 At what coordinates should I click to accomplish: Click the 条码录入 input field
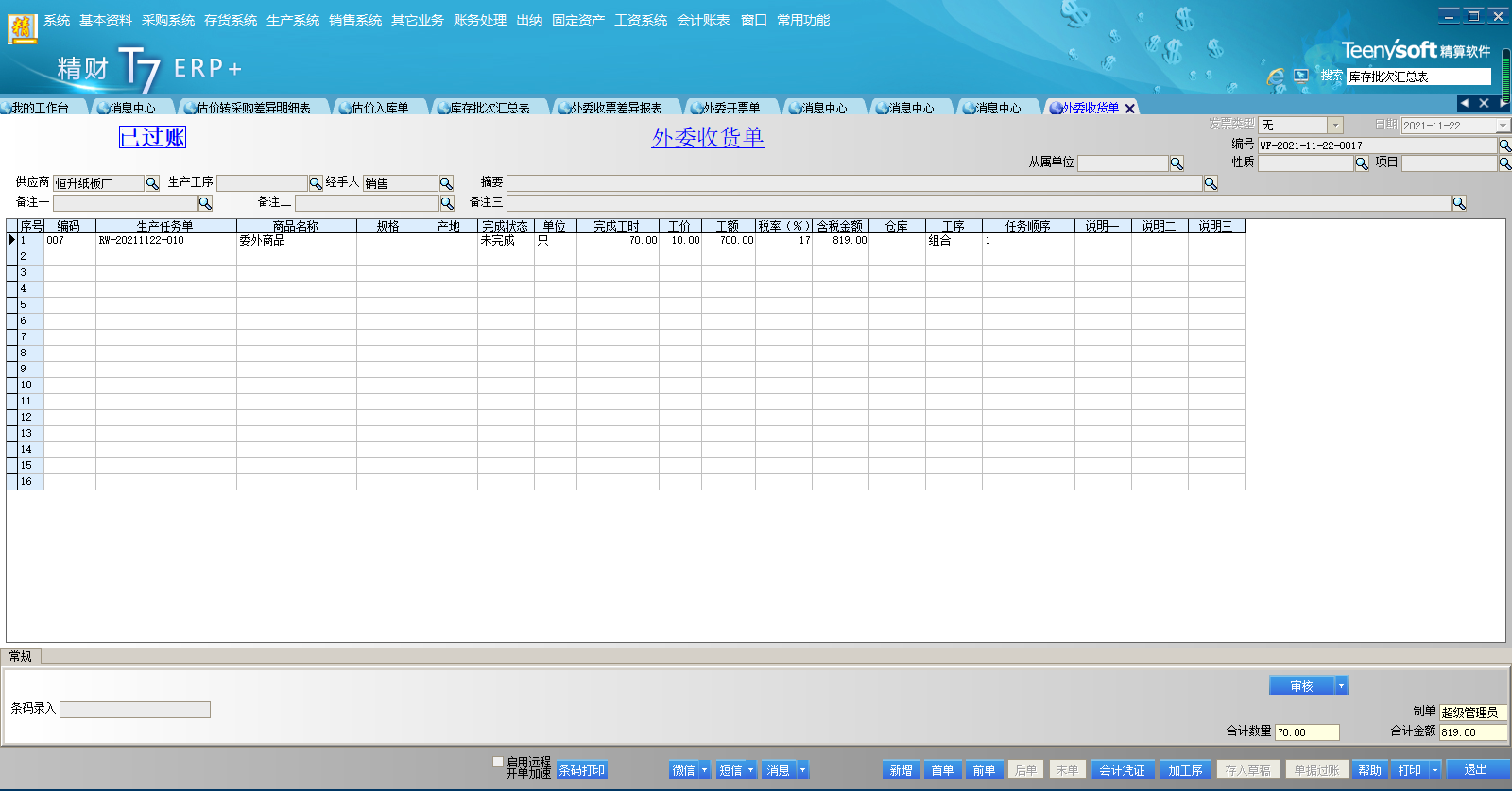[135, 710]
